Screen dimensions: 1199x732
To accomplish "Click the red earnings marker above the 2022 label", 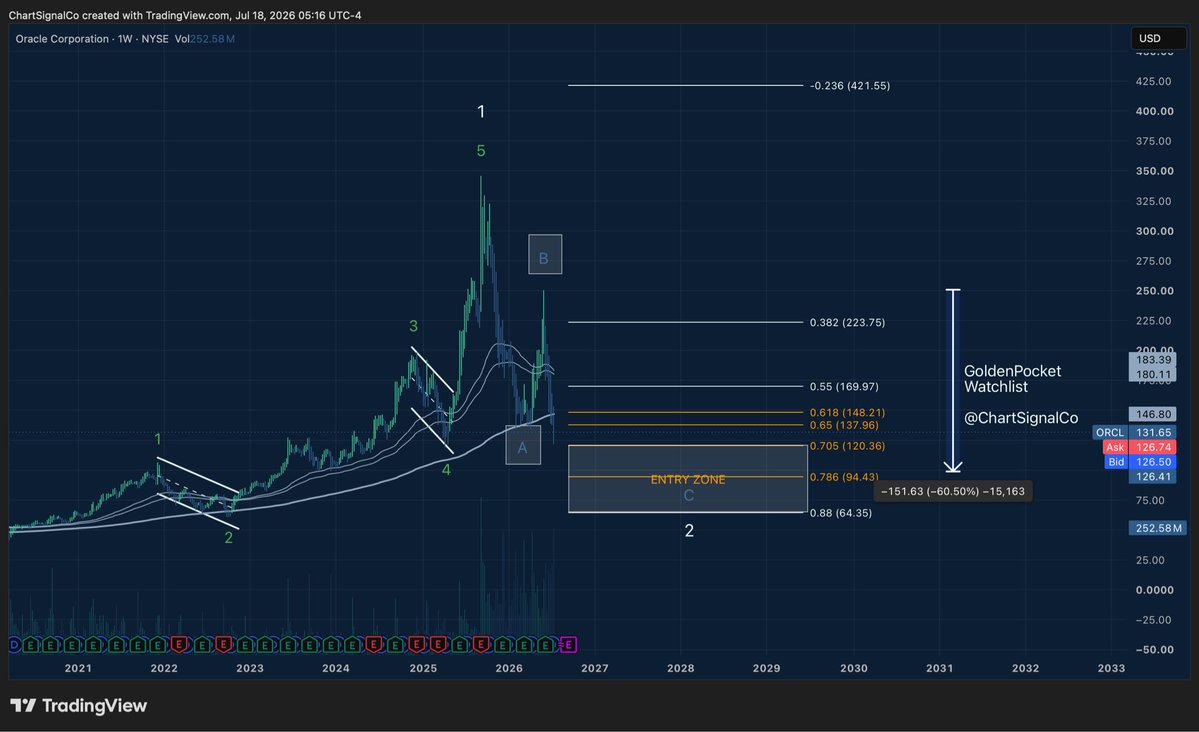I will tap(179, 645).
